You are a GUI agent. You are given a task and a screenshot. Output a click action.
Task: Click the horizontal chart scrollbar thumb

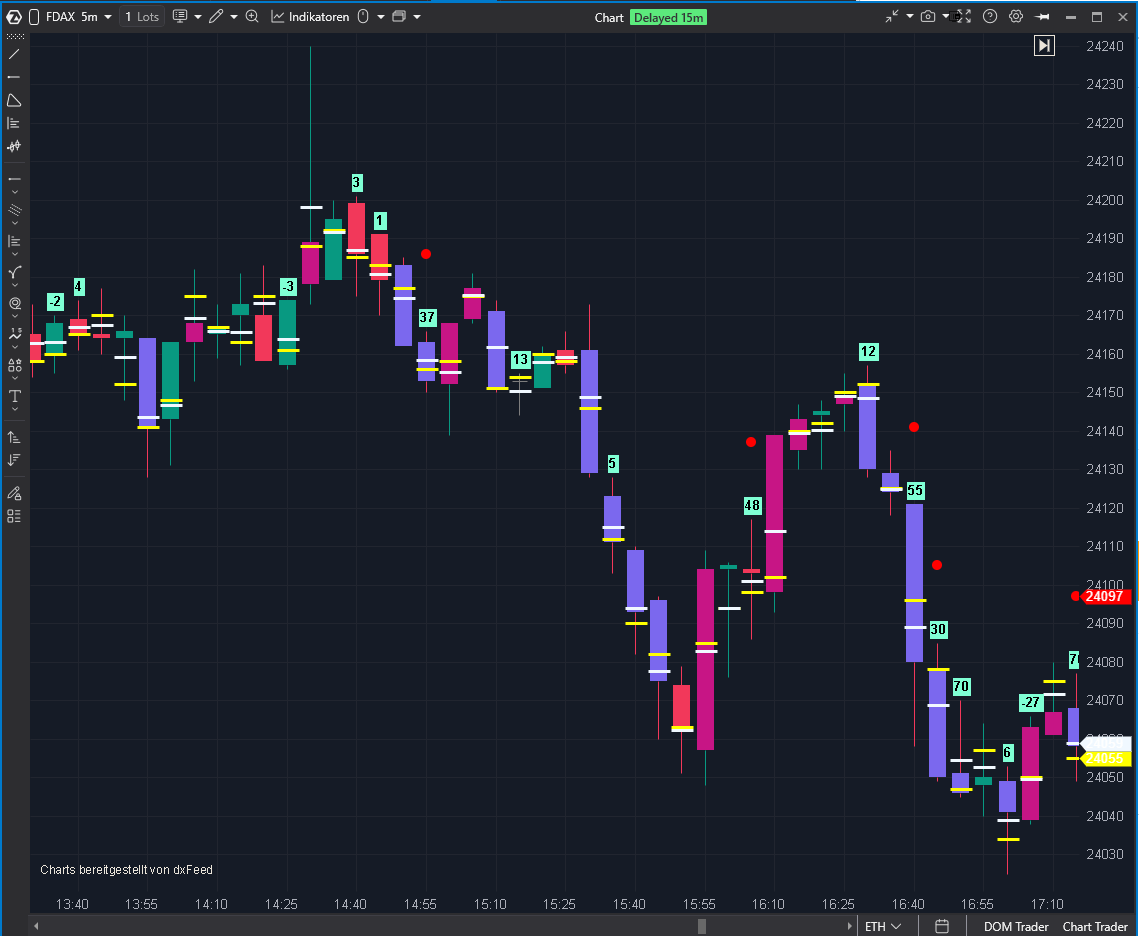point(702,927)
